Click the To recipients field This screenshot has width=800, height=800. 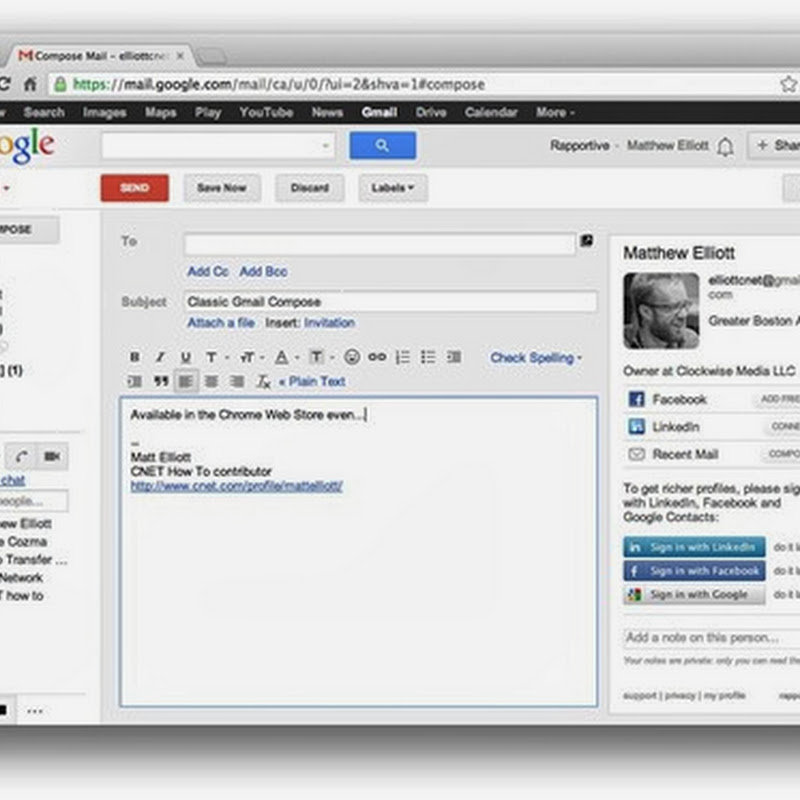pyautogui.click(x=380, y=244)
